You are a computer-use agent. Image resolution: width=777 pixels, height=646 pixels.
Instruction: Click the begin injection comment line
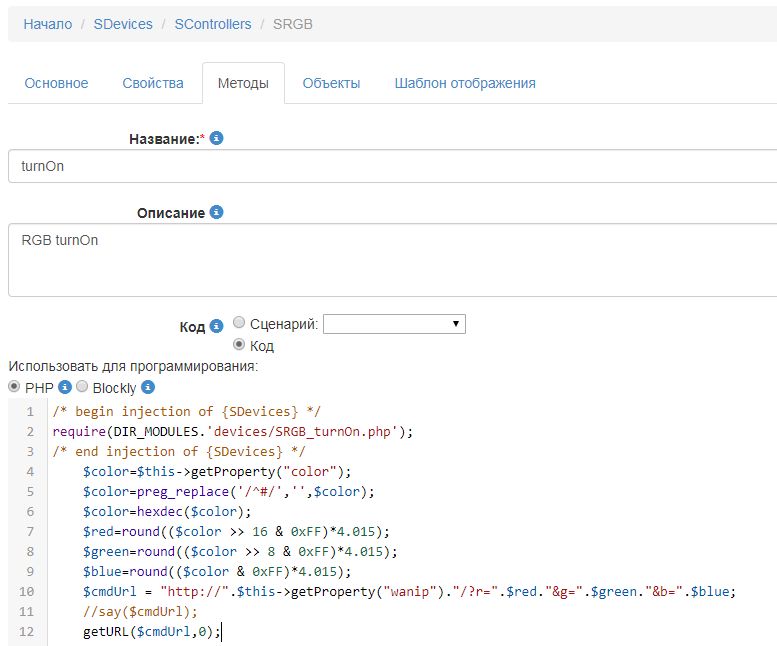[186, 412]
